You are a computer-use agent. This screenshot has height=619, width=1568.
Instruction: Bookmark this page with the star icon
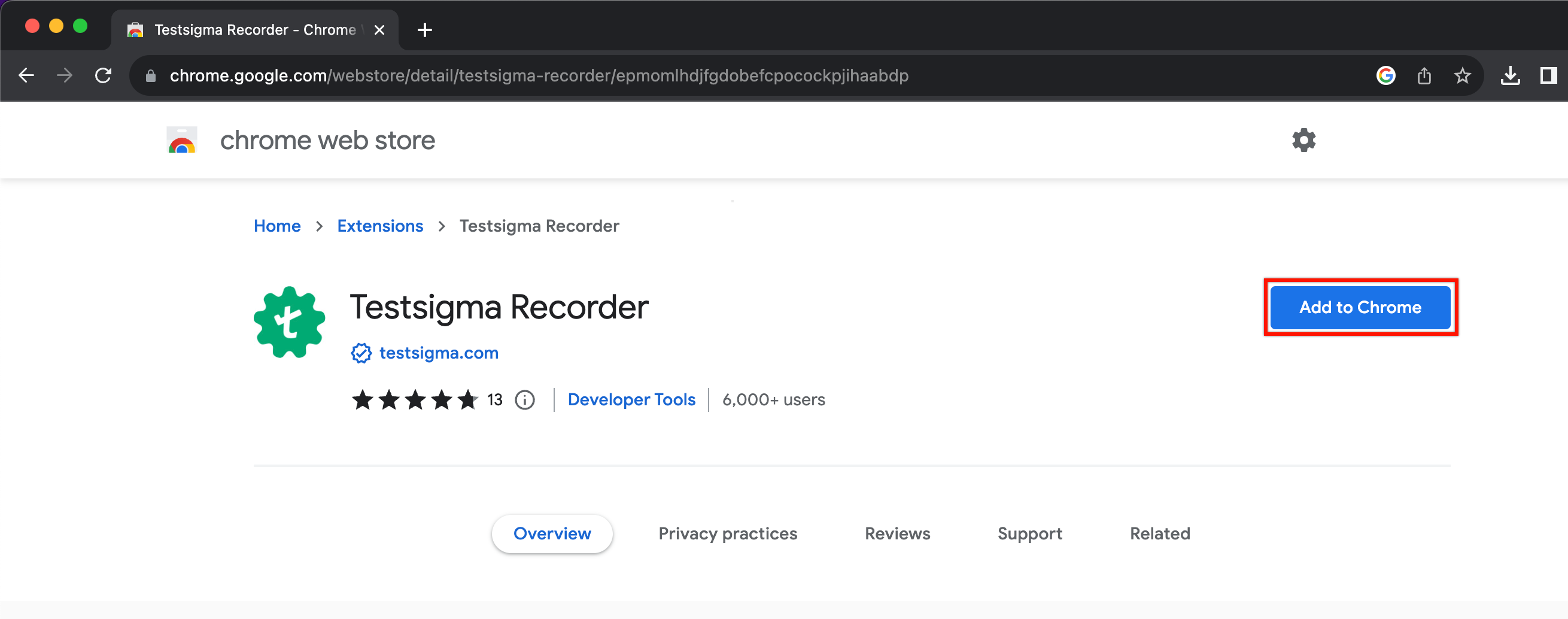click(x=1462, y=75)
